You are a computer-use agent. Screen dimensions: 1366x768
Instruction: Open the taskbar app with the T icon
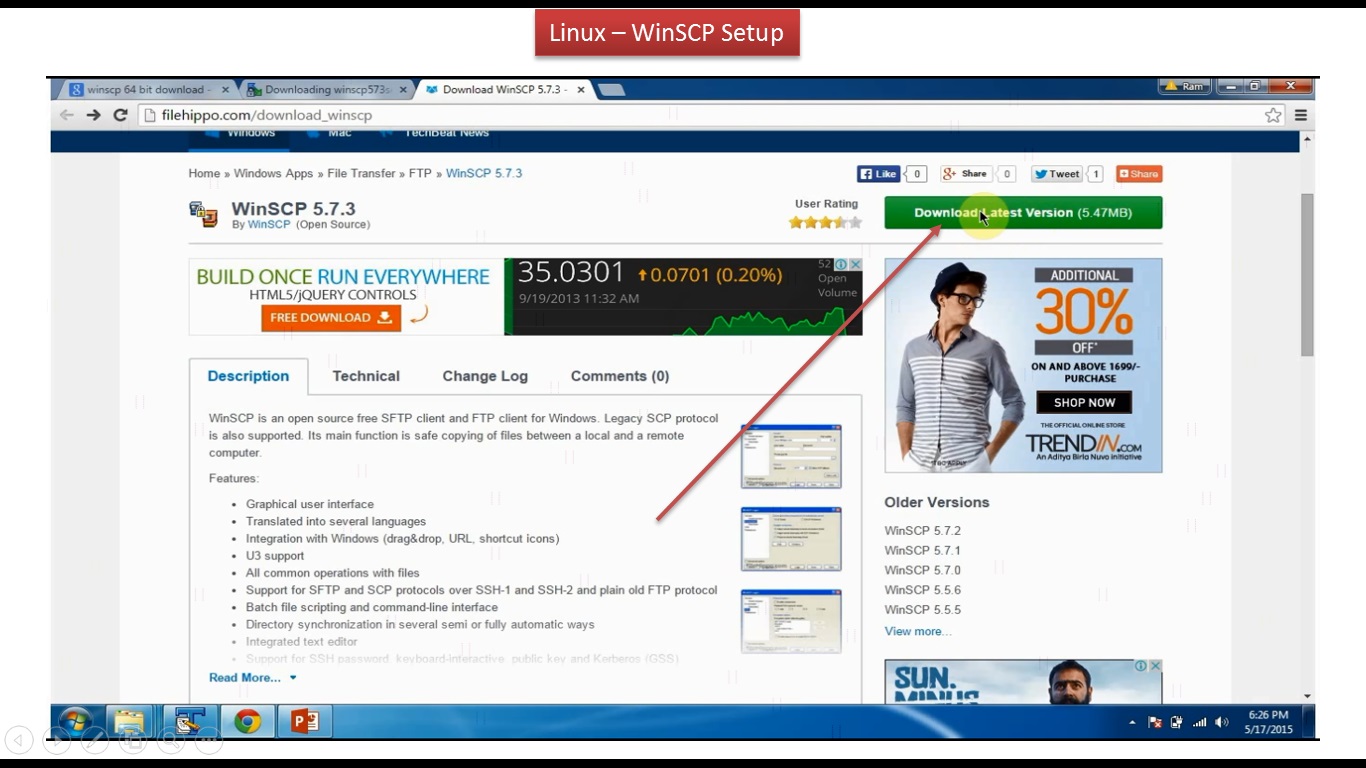click(189, 721)
